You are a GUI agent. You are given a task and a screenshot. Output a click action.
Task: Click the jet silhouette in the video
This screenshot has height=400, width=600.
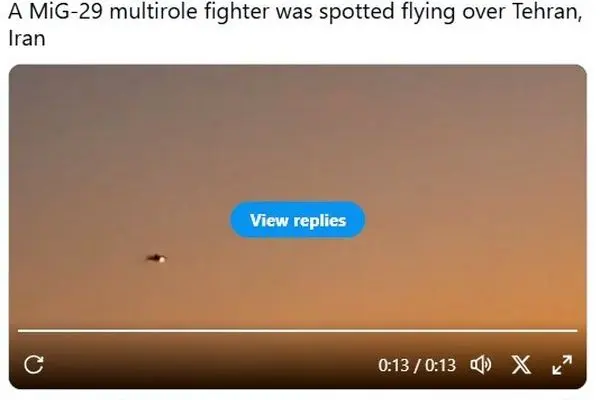coord(155,258)
